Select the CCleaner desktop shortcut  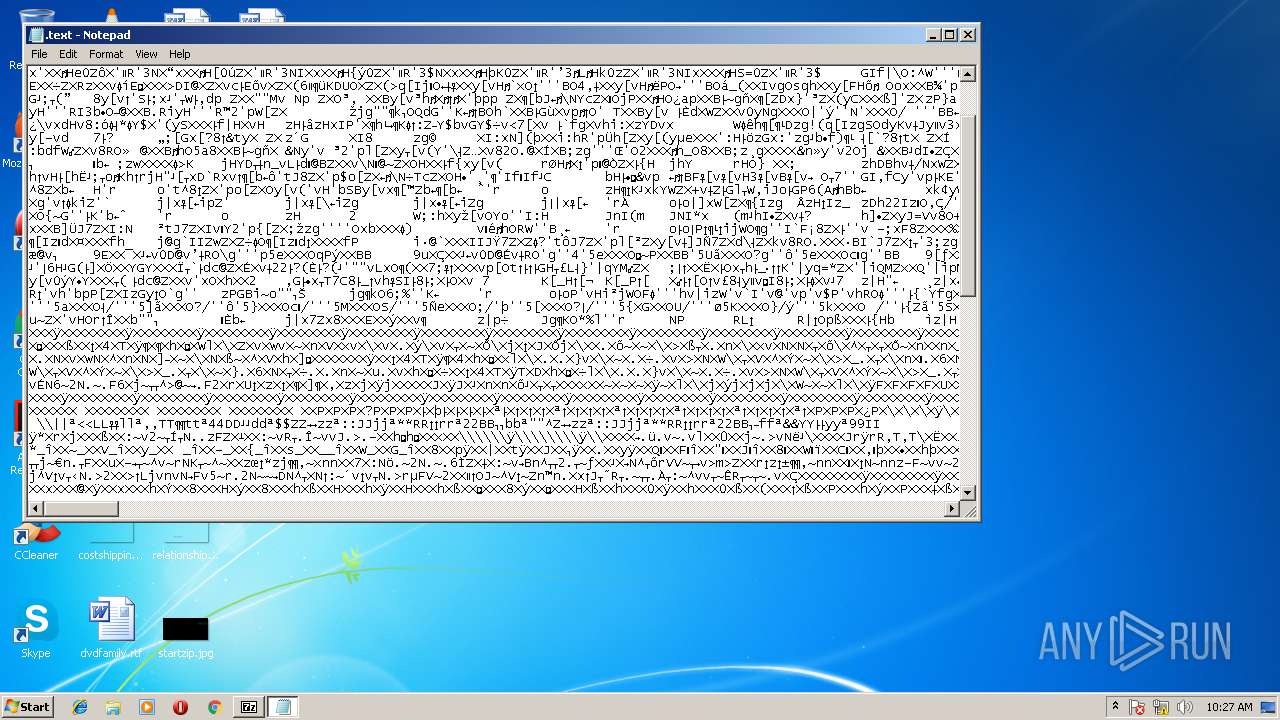pyautogui.click(x=36, y=542)
